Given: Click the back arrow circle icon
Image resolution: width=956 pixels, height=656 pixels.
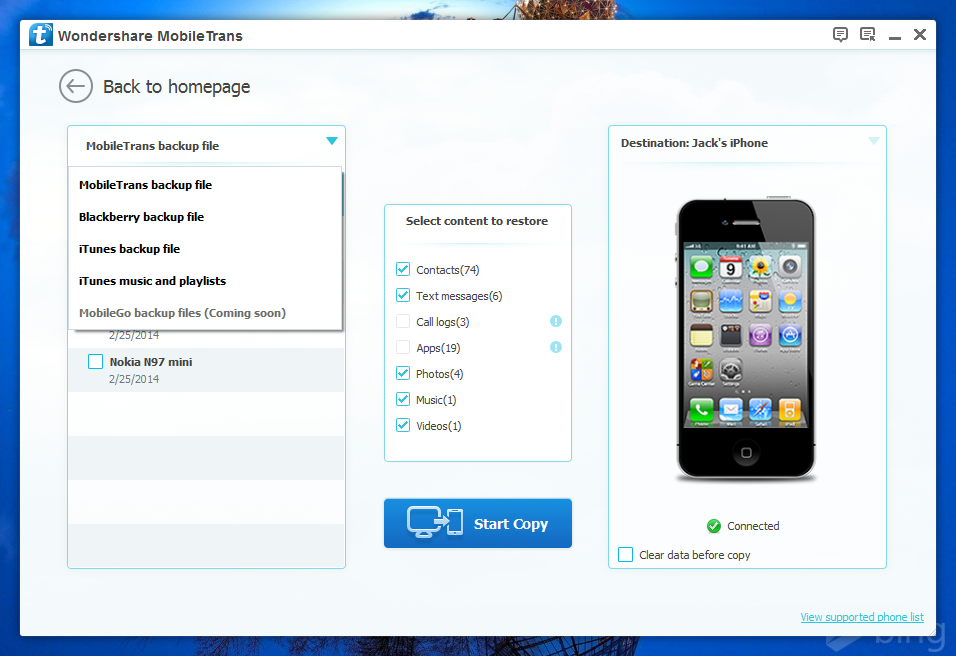Looking at the screenshot, I should 76,86.
